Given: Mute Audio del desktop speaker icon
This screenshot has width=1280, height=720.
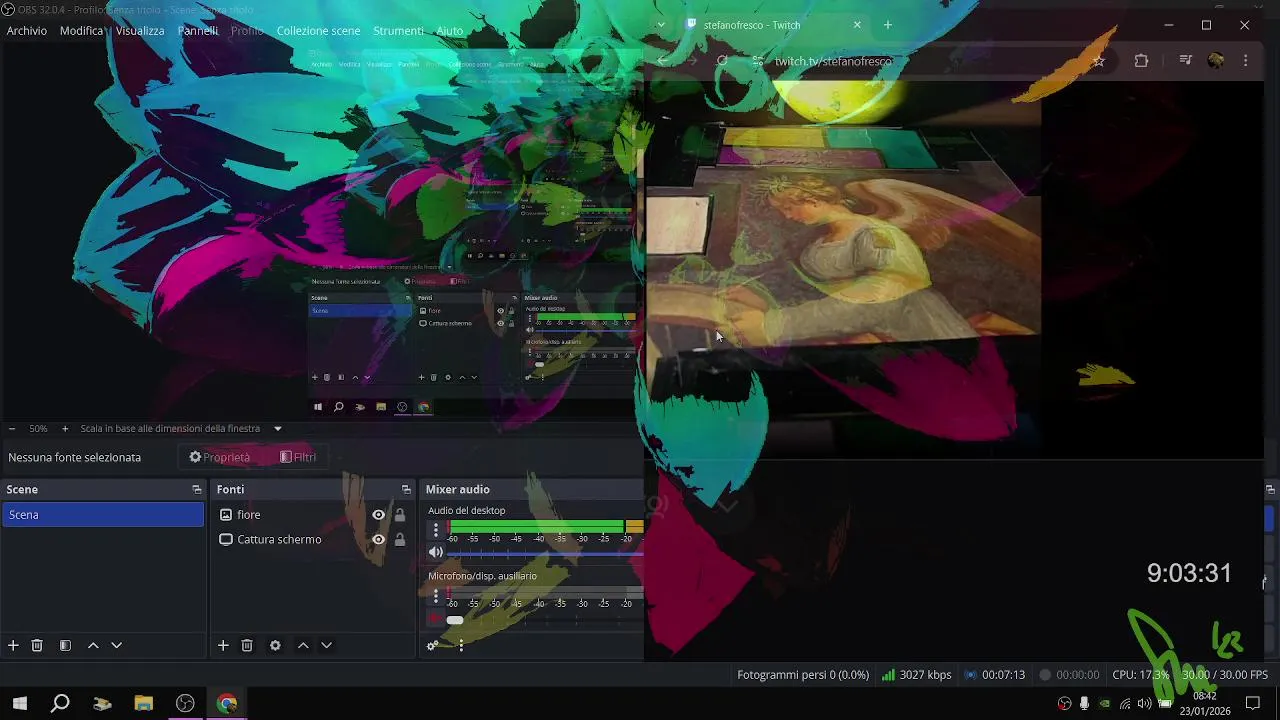Looking at the screenshot, I should (x=435, y=552).
